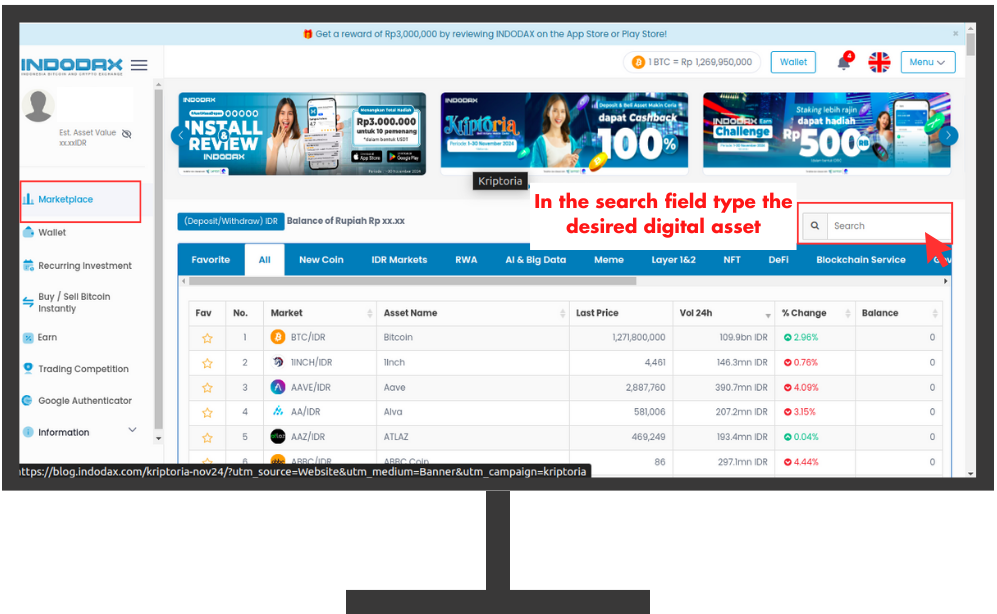
Task: Open the Install & Review banner
Action: point(302,133)
